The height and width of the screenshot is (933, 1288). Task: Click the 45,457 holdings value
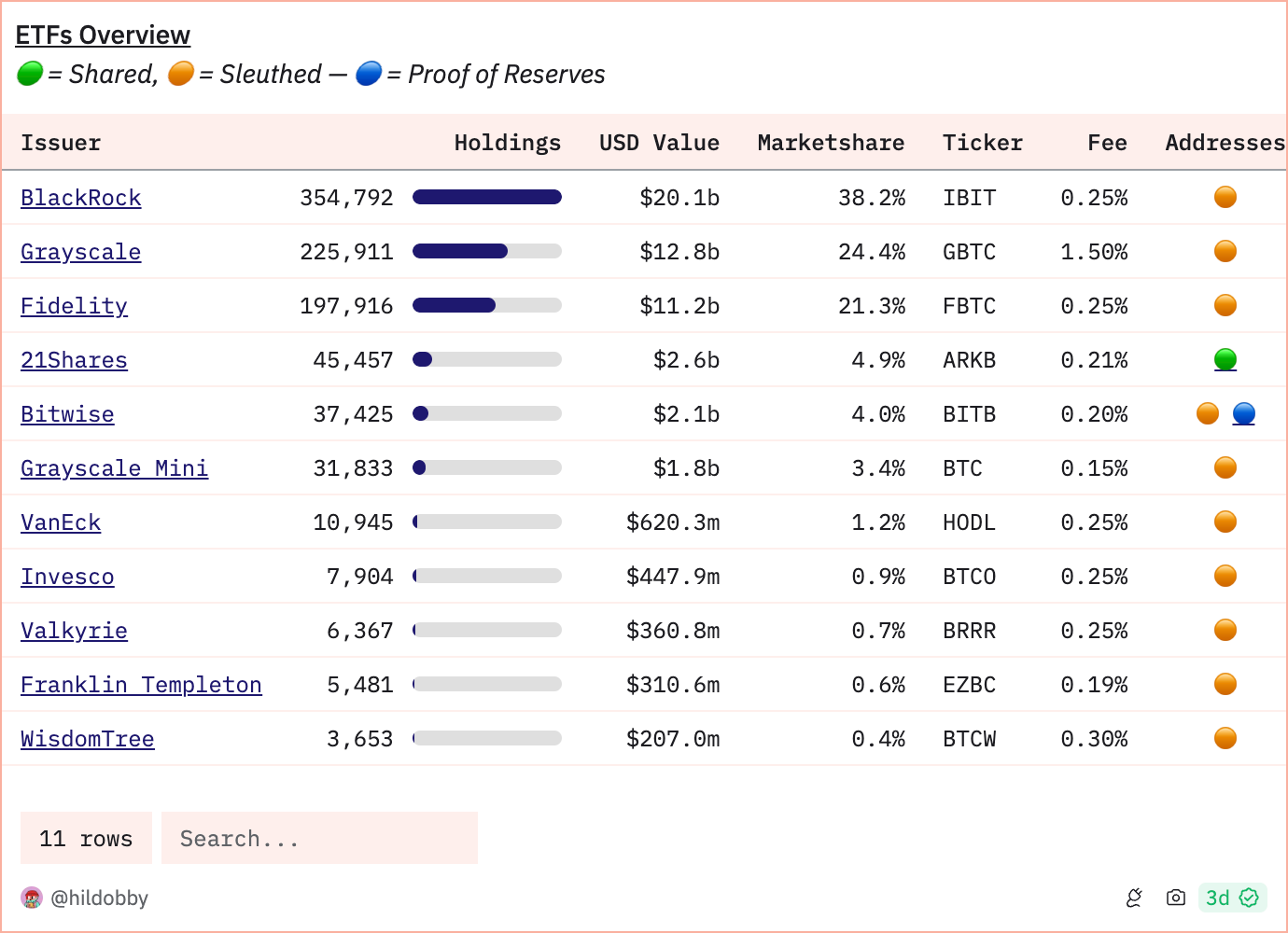click(353, 360)
